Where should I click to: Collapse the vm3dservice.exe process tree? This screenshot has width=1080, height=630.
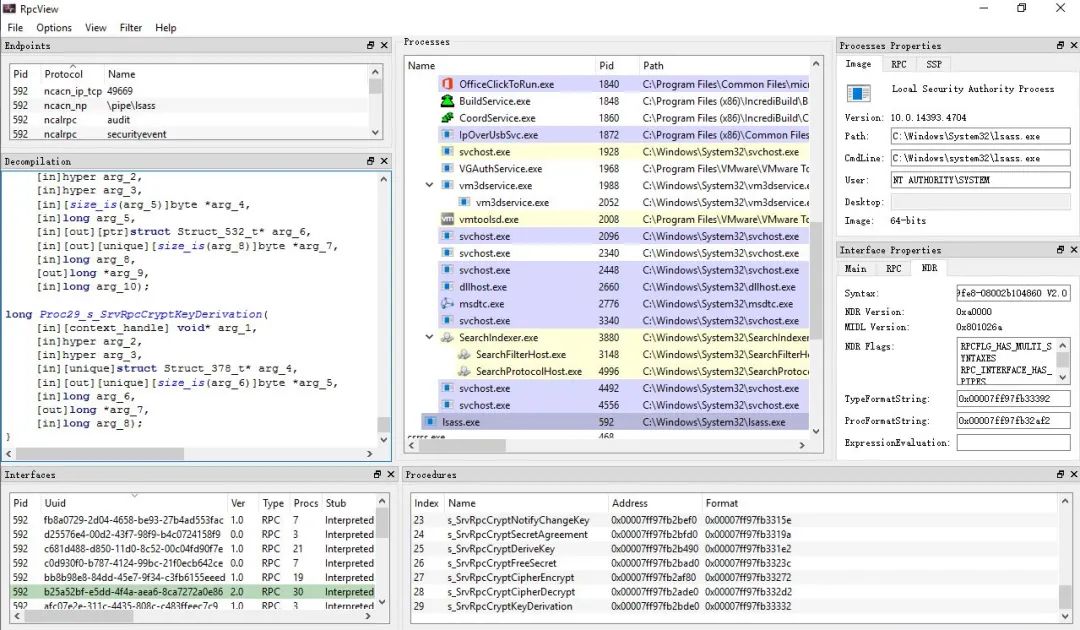point(429,185)
